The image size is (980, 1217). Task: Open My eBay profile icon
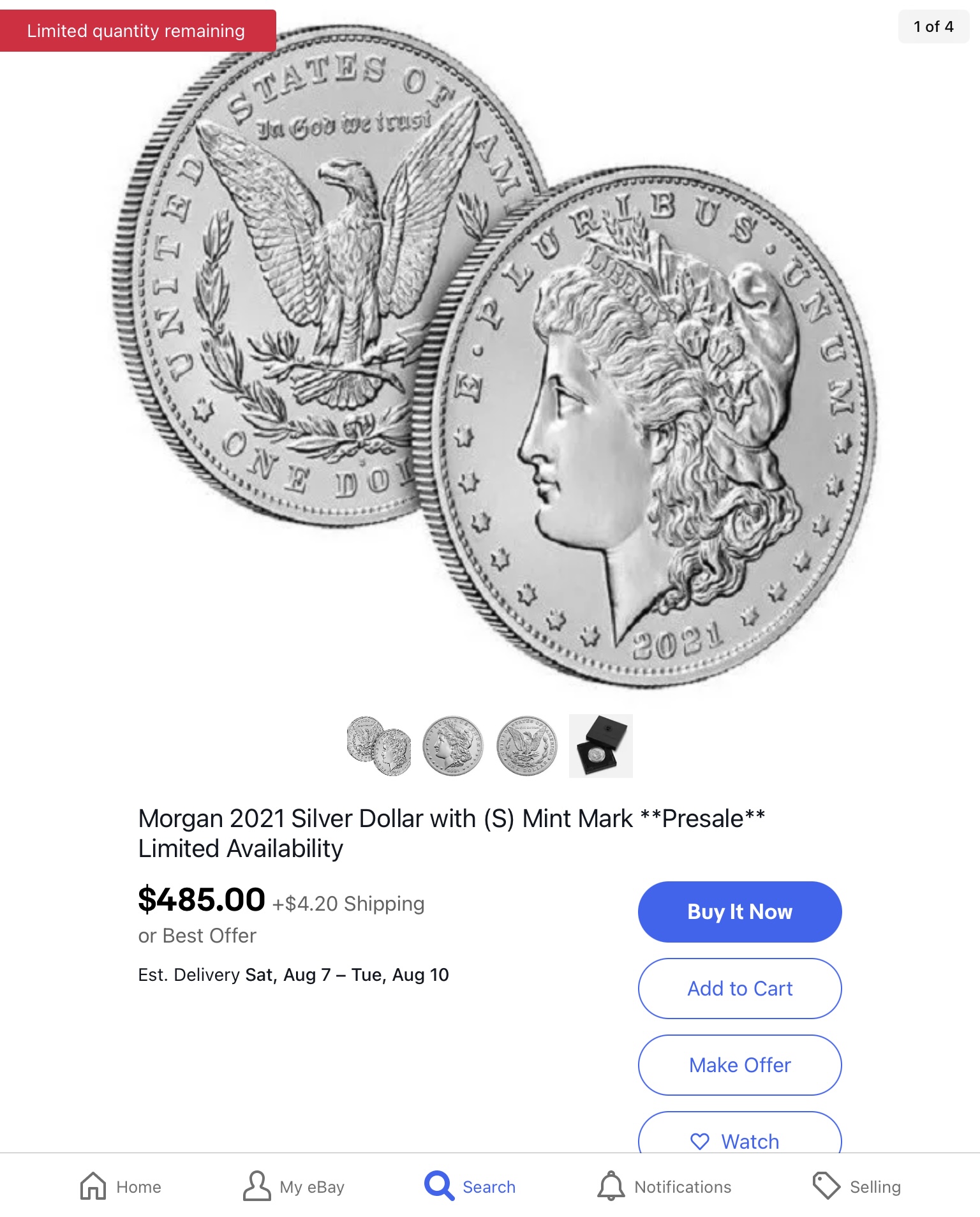pos(256,1186)
